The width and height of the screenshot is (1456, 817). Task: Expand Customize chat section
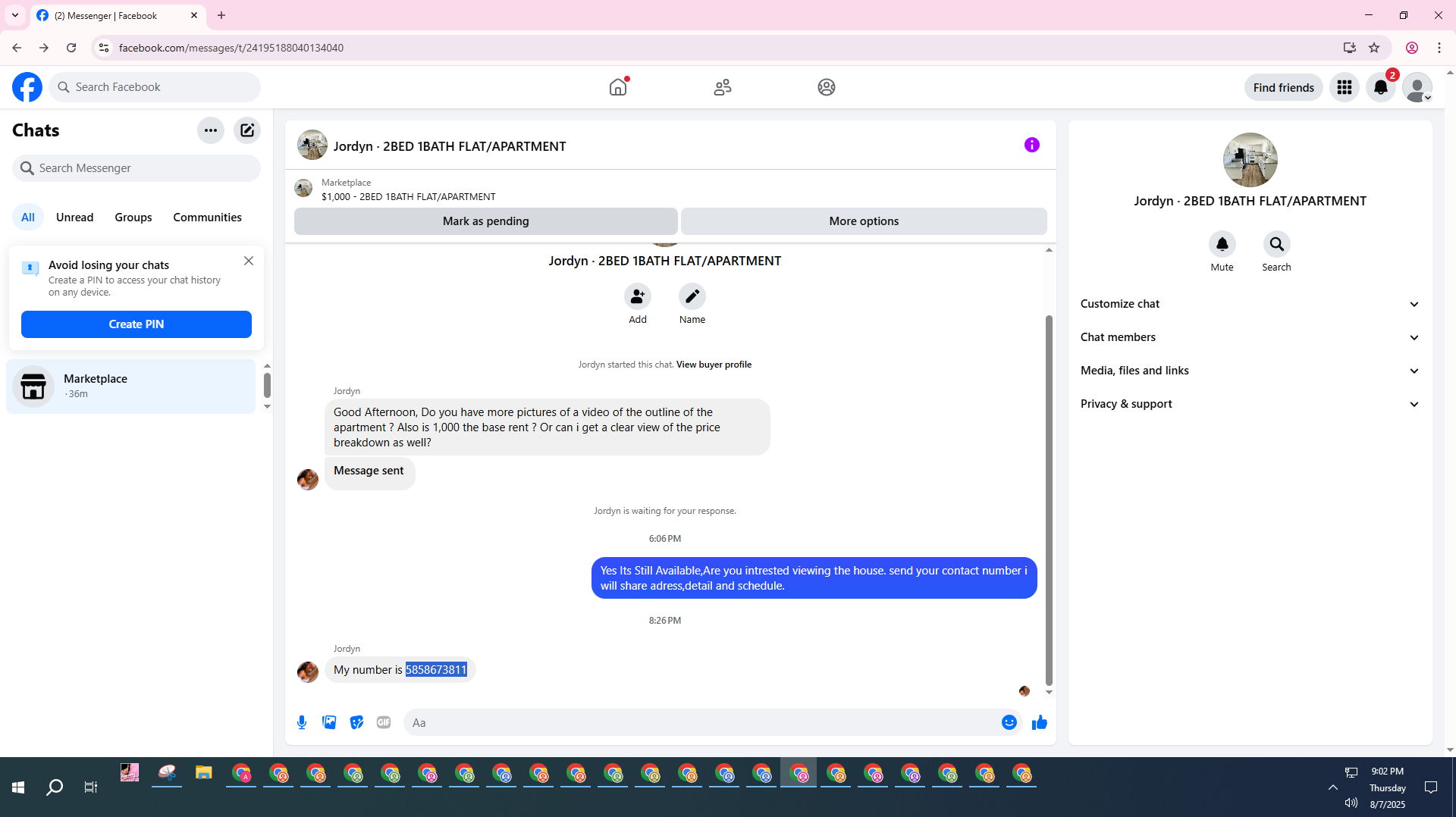[1250, 304]
